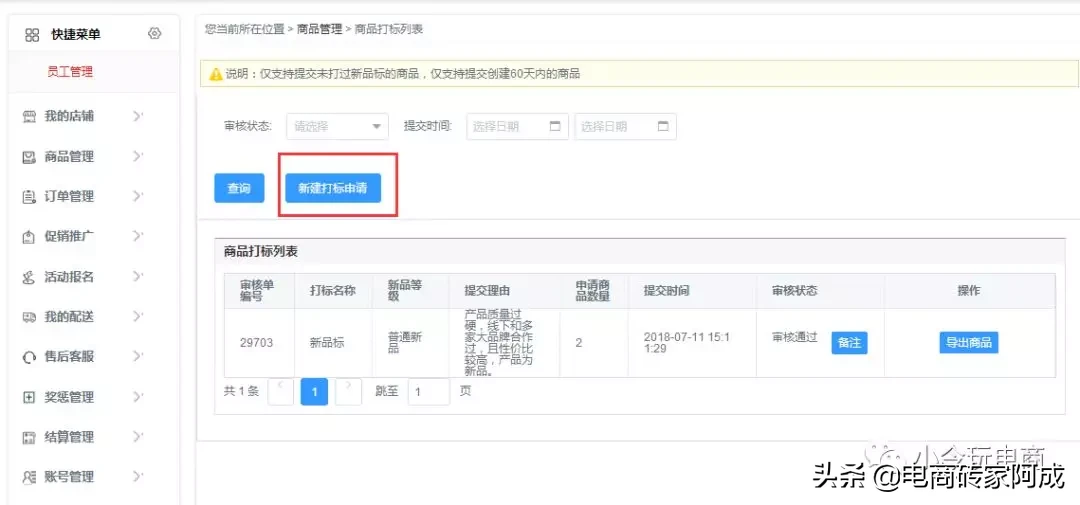The image size is (1080, 505).
Task: Click the 备注 button in row 29703
Action: [849, 342]
